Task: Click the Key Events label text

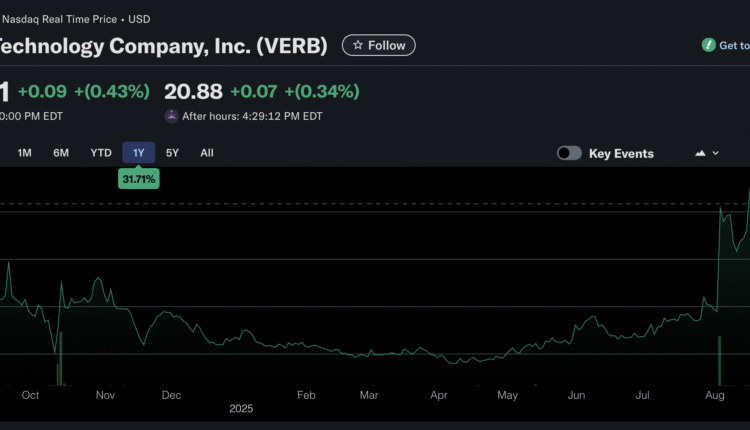Action: pyautogui.click(x=621, y=153)
